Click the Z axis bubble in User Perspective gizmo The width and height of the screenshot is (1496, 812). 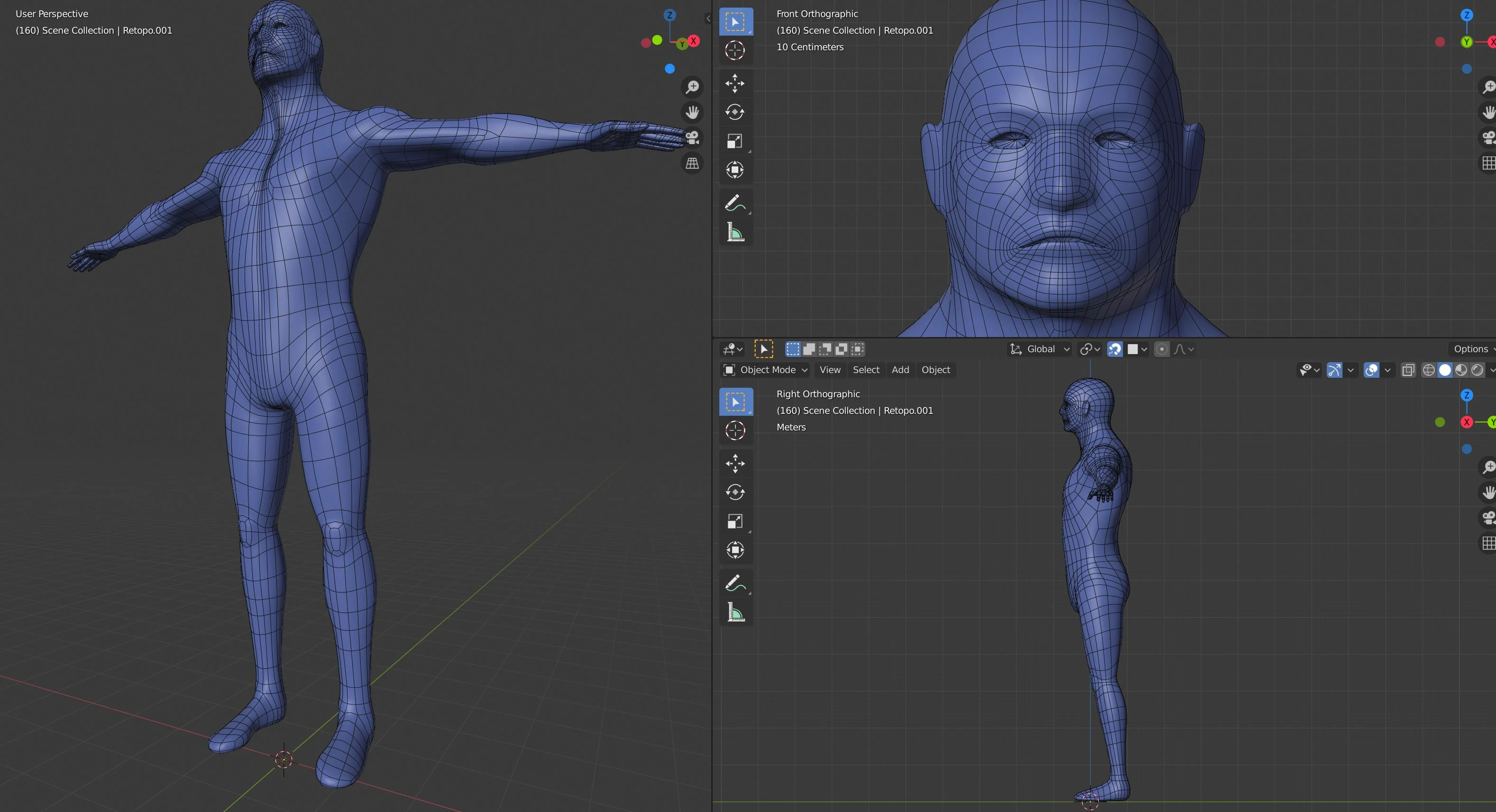[670, 15]
